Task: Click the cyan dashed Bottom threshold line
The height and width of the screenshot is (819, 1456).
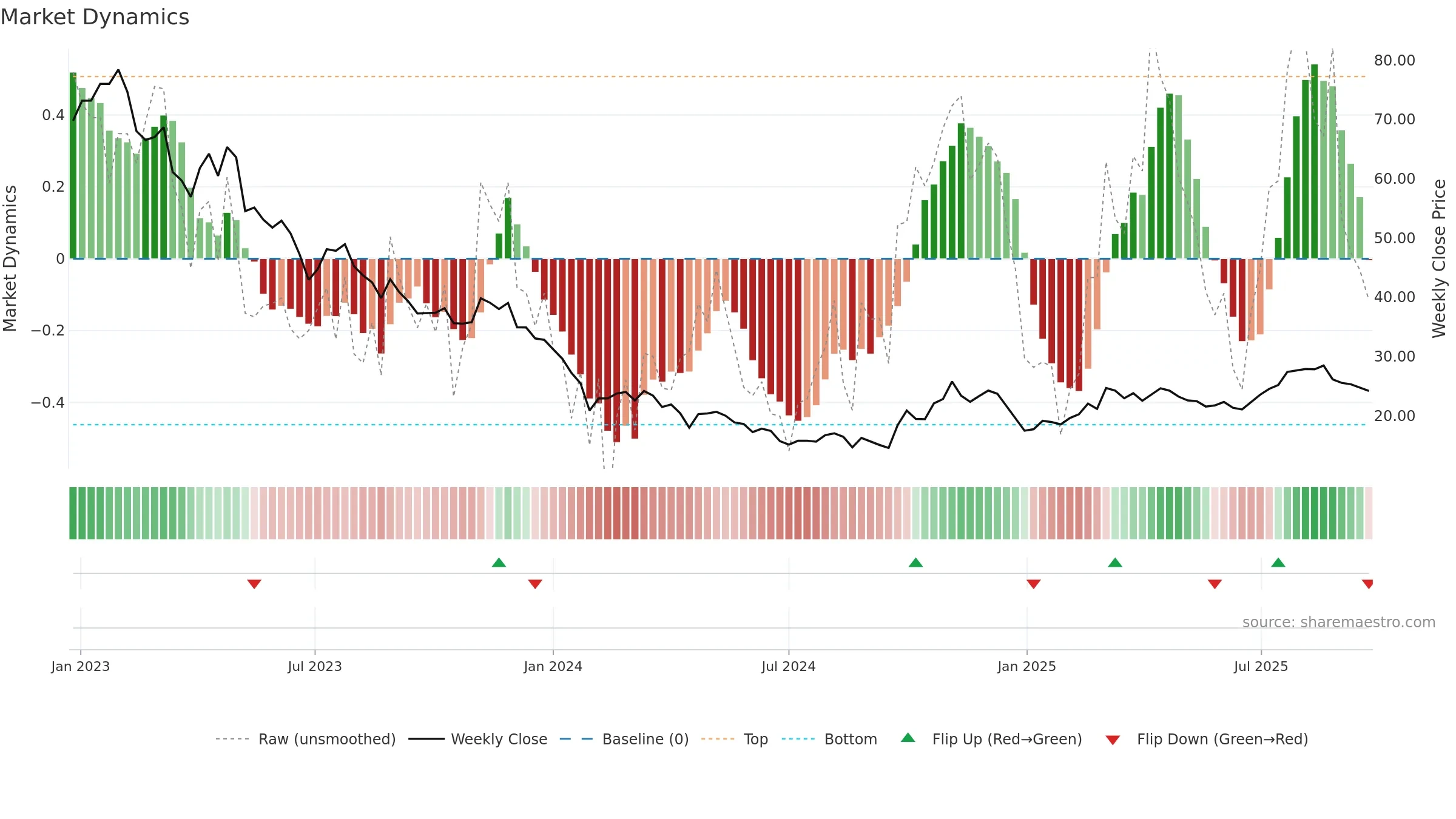Action: click(719, 425)
